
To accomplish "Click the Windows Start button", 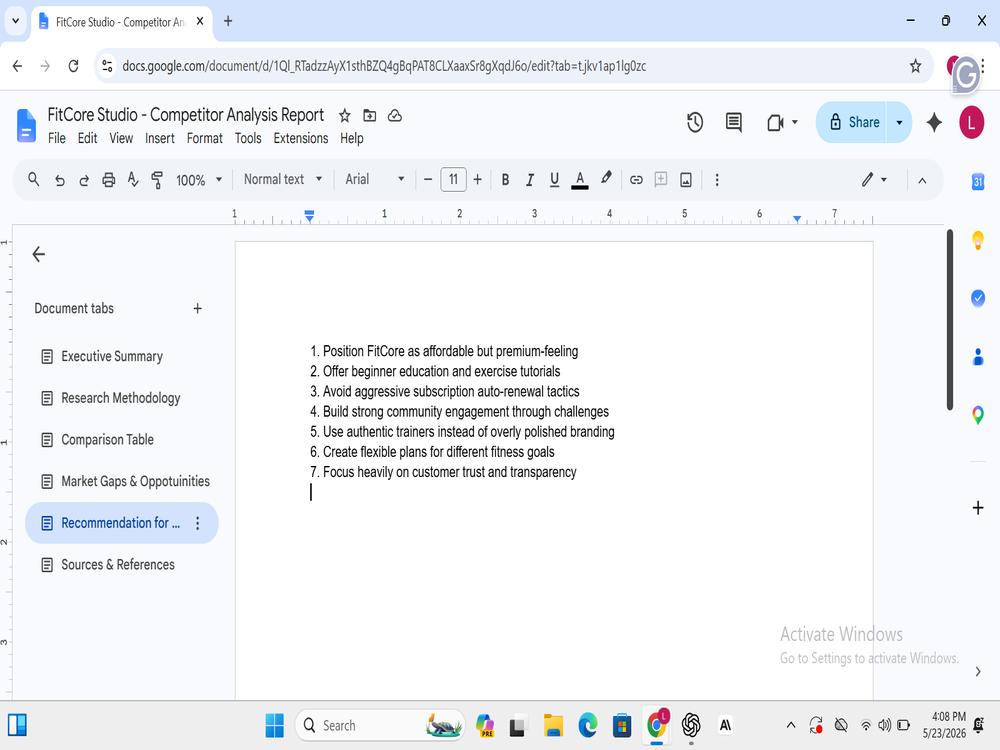I will [275, 725].
